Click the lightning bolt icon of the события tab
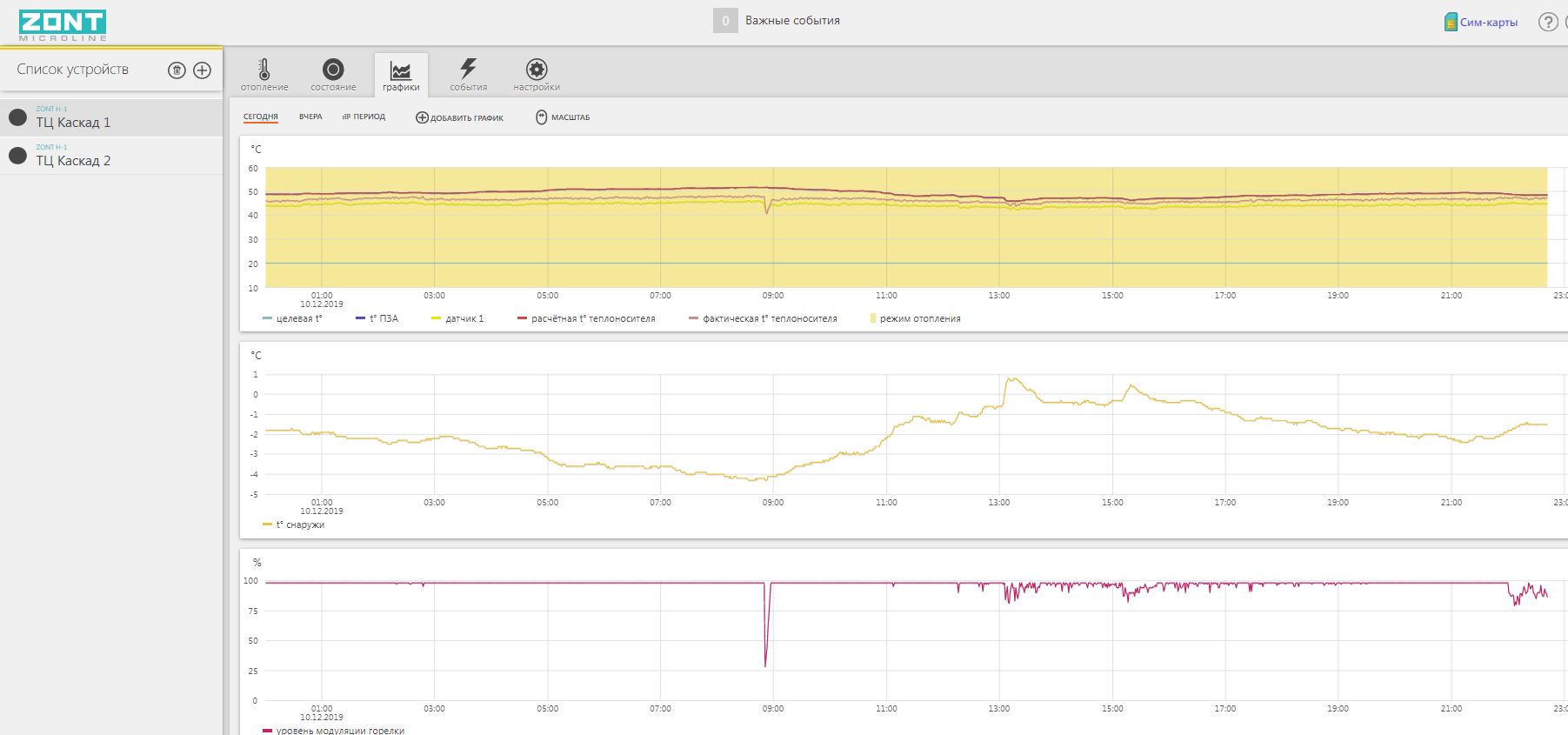The height and width of the screenshot is (735, 1568). point(469,69)
